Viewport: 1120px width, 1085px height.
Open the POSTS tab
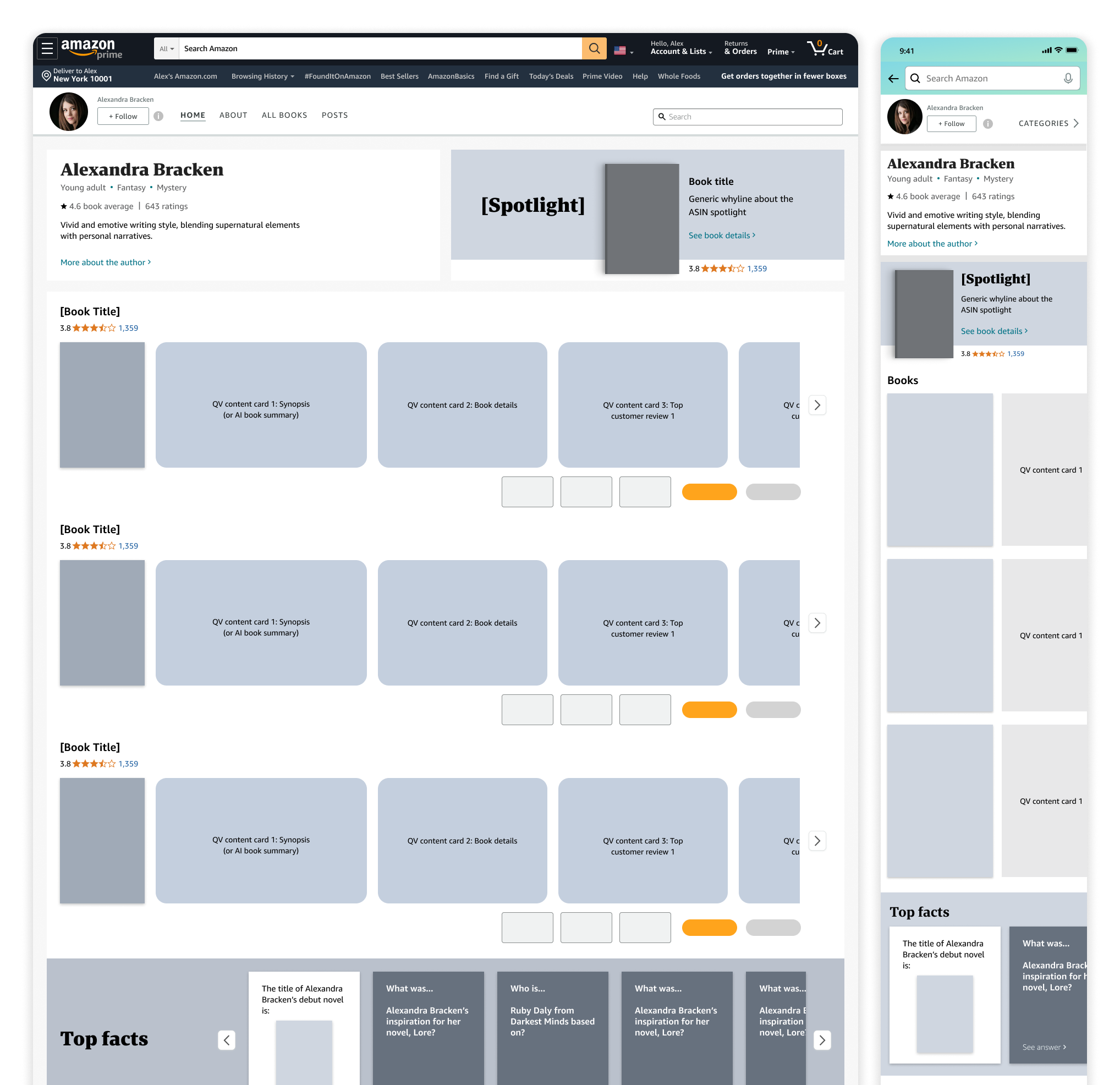pos(334,116)
